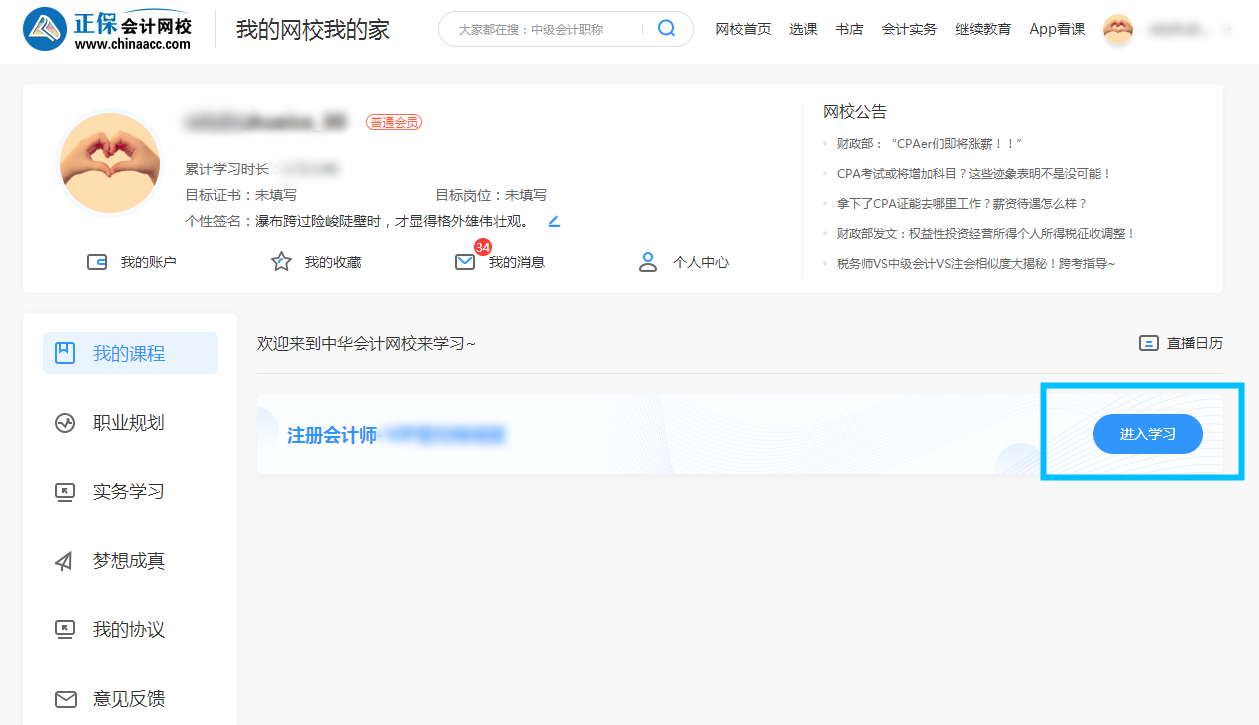
Task: Switch to 网校首页 navigation item
Action: [742, 29]
